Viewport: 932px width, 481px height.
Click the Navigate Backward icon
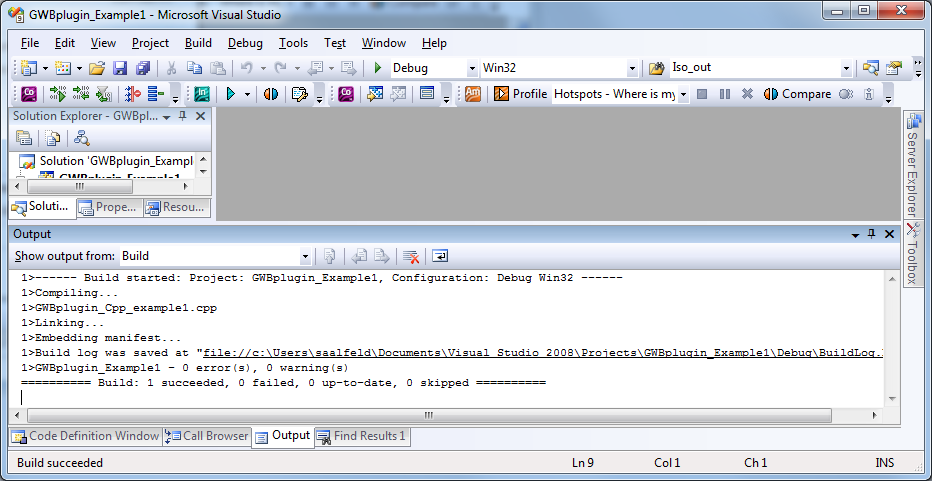[314, 68]
